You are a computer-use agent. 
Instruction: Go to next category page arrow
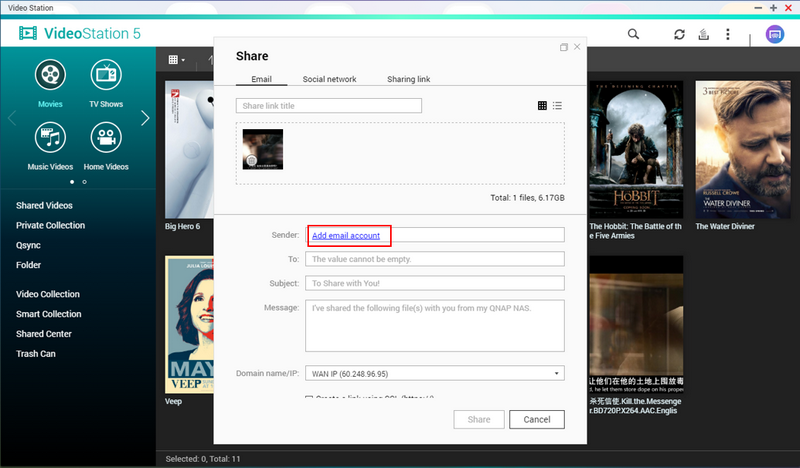[145, 118]
